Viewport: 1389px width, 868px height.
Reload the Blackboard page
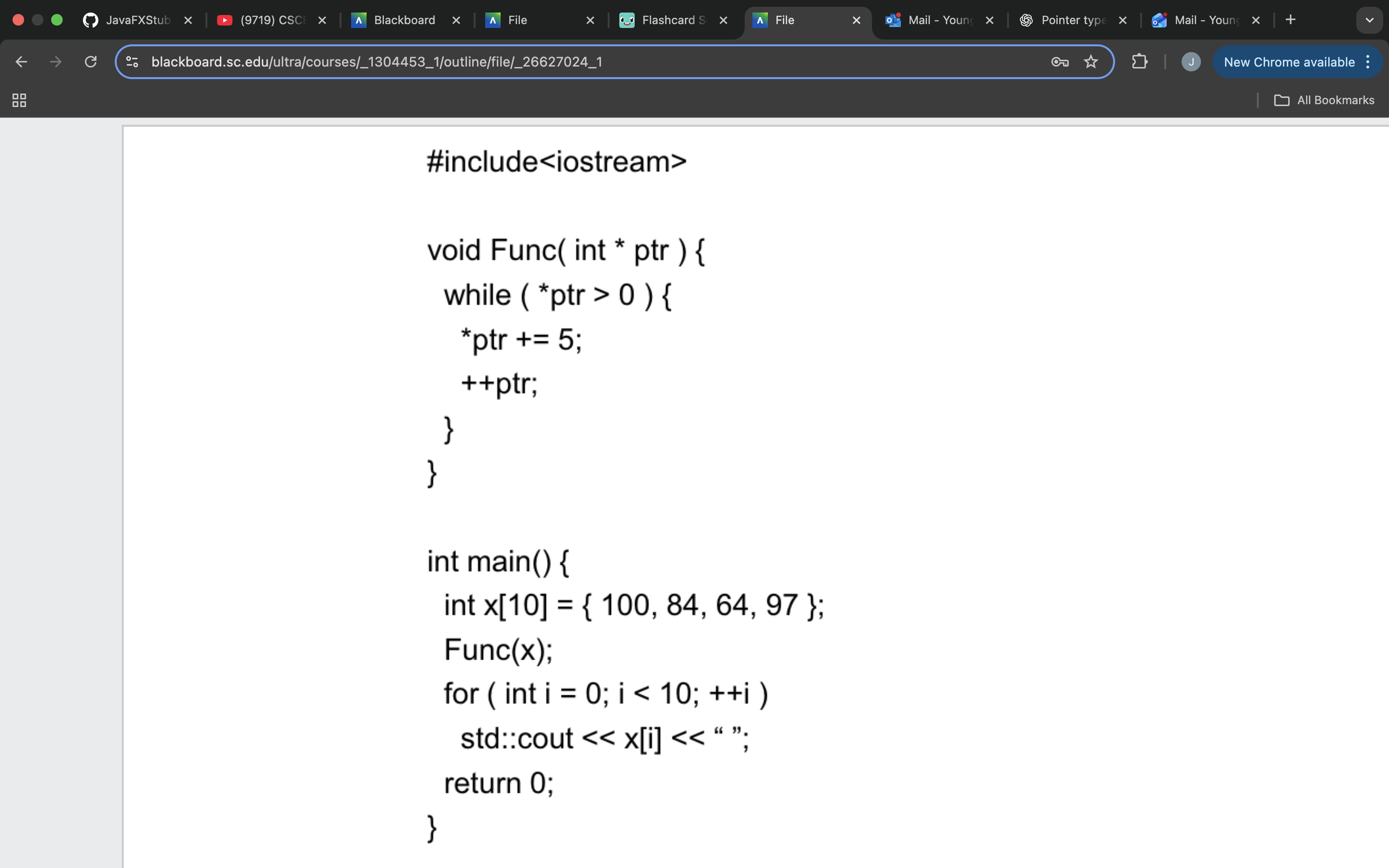[x=91, y=62]
